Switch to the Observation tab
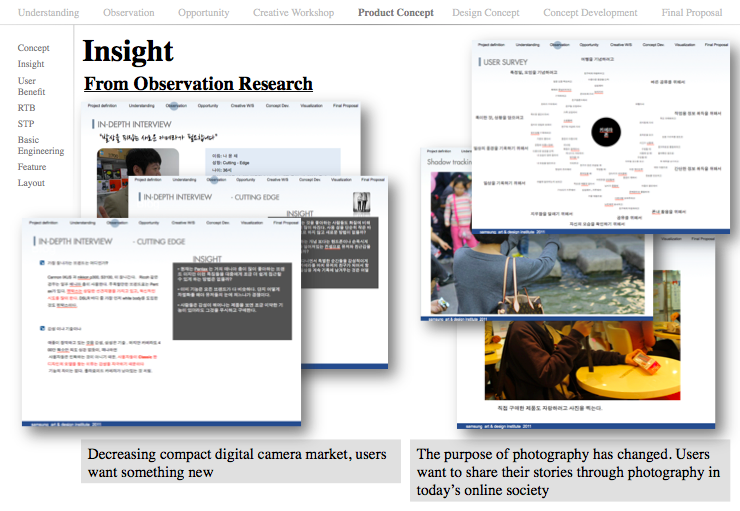The width and height of the screenshot is (740, 511). pos(128,13)
